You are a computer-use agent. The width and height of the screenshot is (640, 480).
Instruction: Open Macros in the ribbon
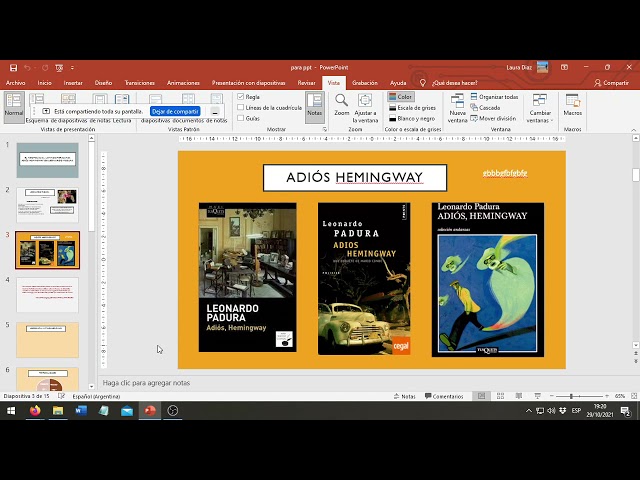click(x=573, y=105)
